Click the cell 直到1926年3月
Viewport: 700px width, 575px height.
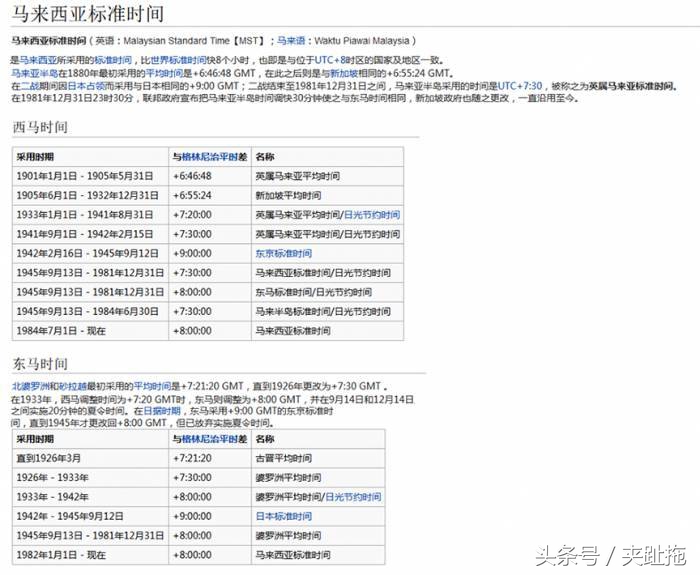tap(90, 458)
